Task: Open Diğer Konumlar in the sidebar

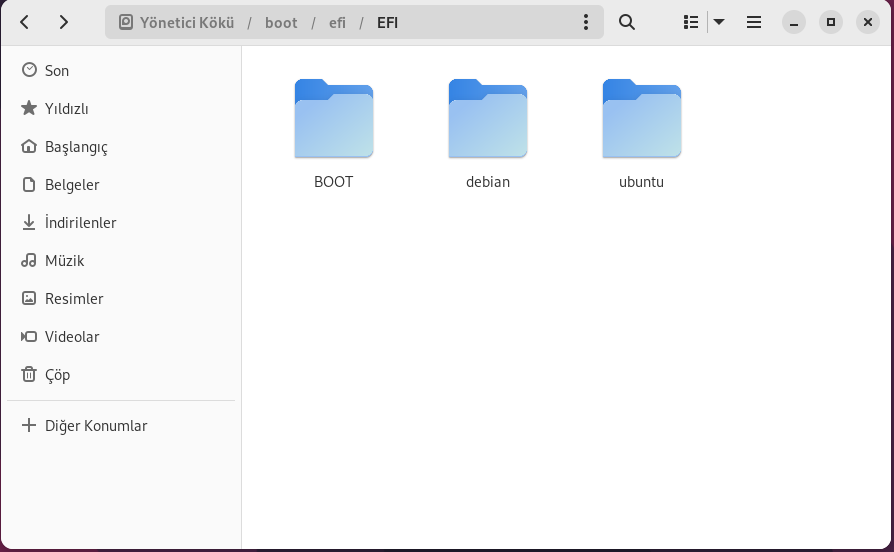Action: pyautogui.click(x=121, y=425)
